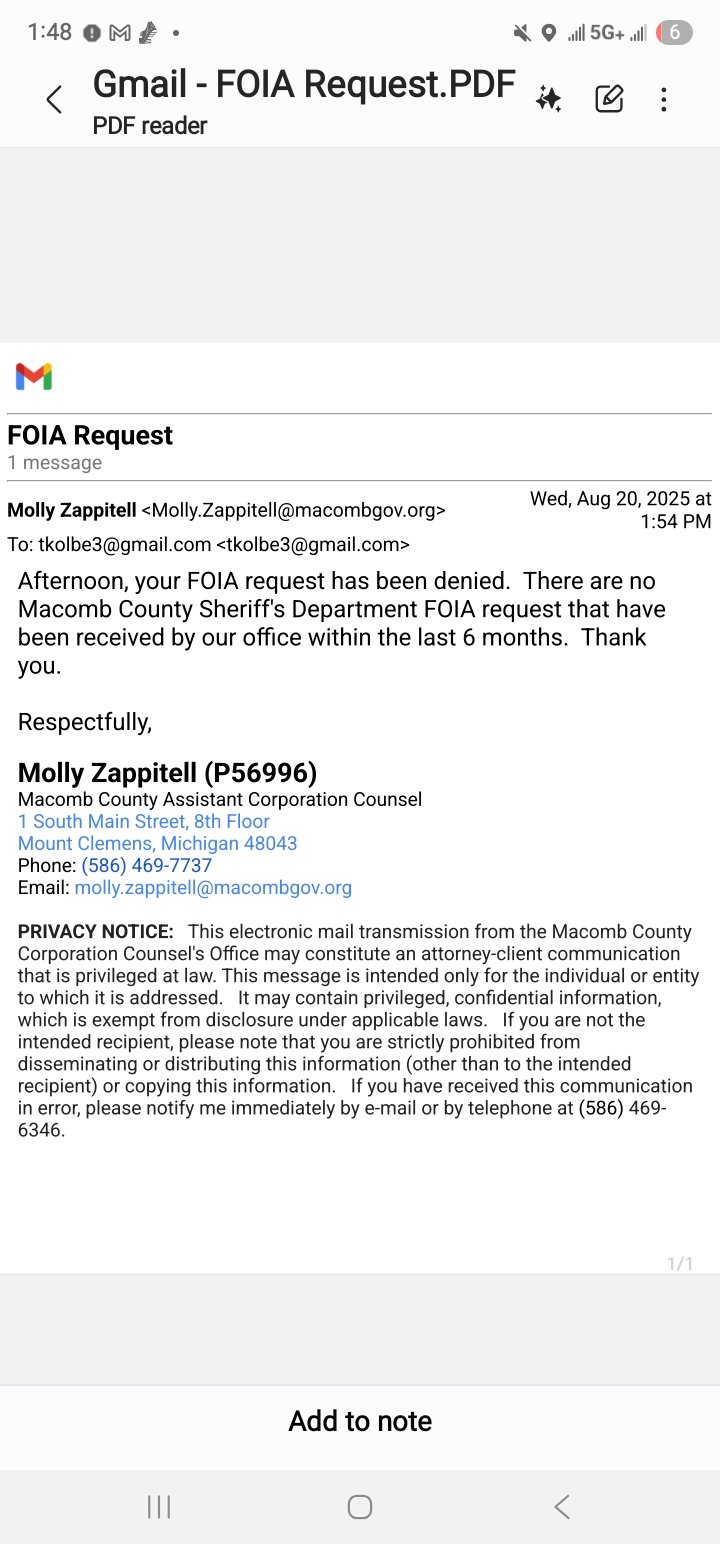Tap the FOIA Request subject heading
Viewport: 720px width, 1544px height.
tap(90, 435)
